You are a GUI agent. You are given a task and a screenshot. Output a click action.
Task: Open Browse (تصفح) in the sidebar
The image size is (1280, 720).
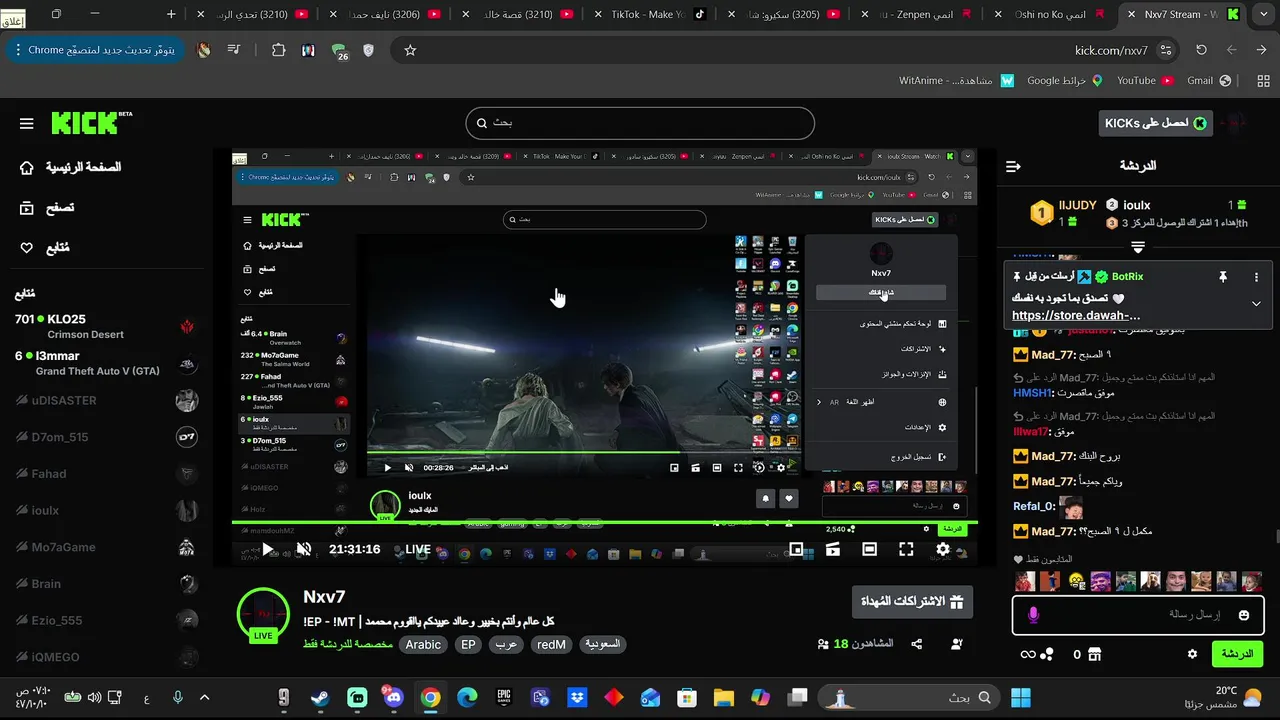click(x=47, y=207)
